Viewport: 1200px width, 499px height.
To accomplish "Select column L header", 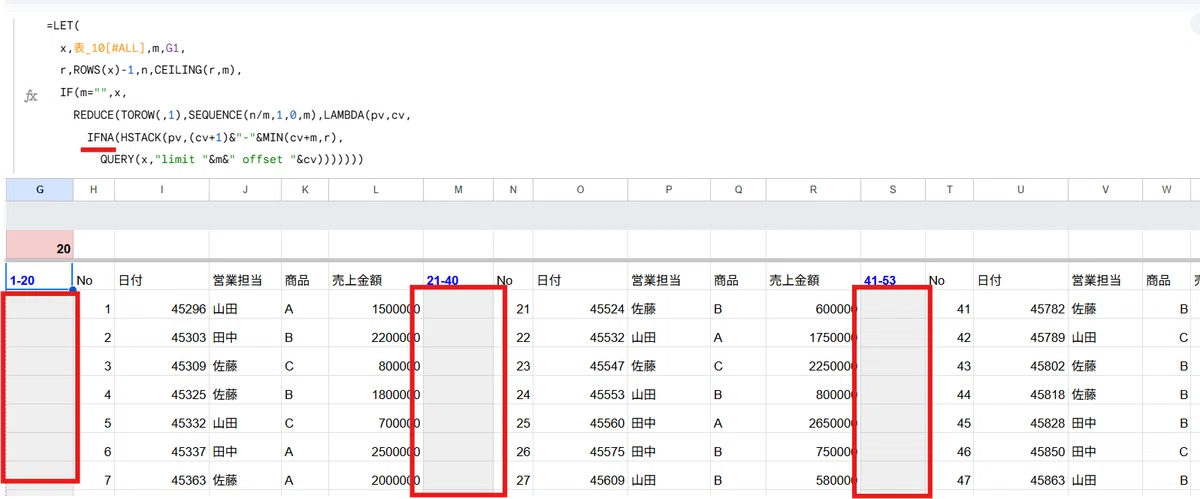I will [375, 189].
